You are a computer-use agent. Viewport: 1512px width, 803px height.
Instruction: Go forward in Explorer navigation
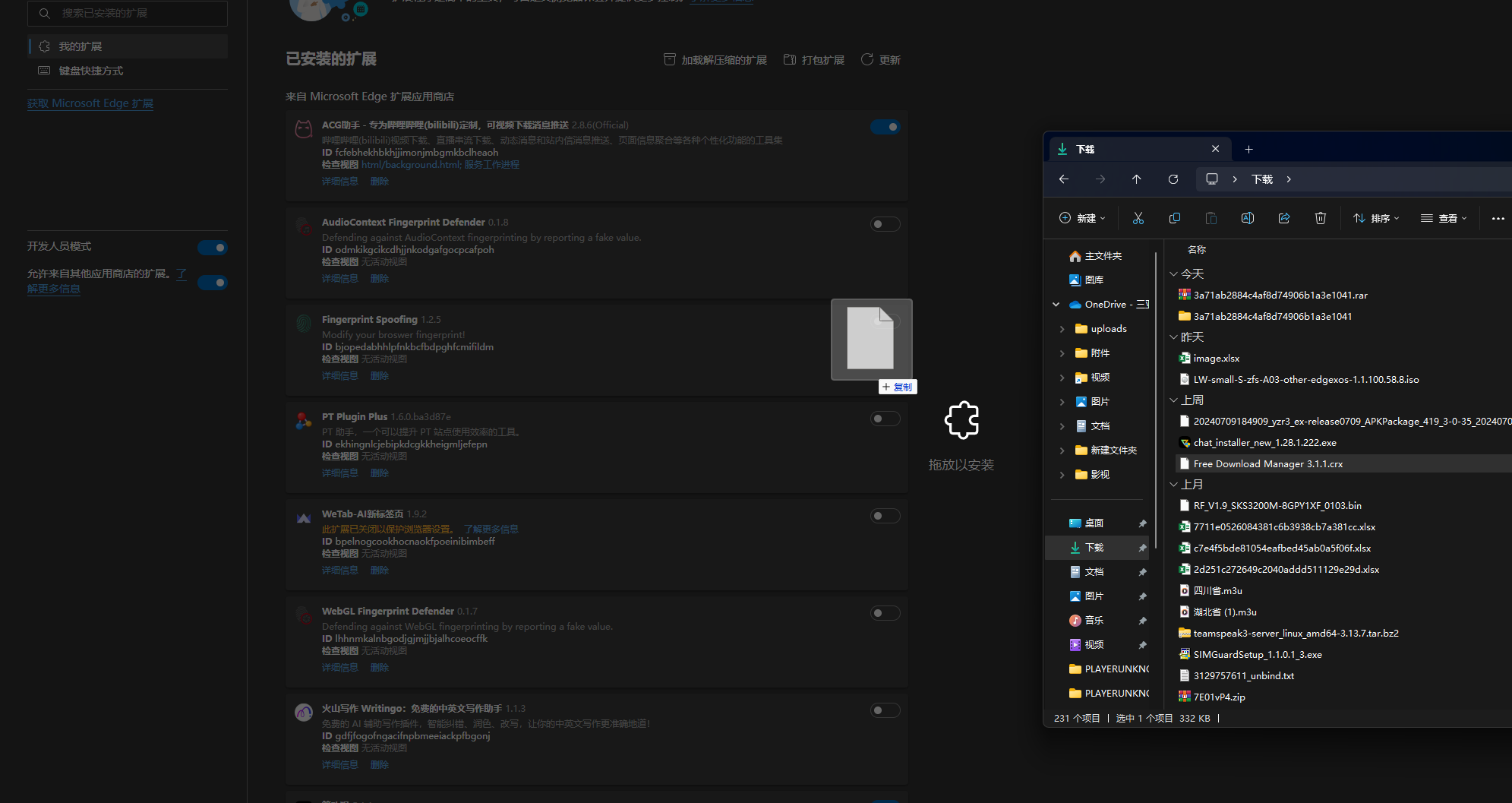[1100, 179]
